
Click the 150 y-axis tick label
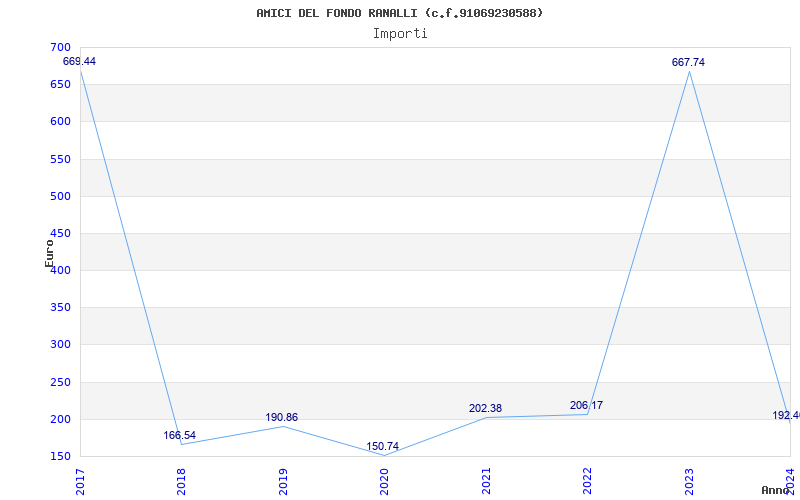[x=60, y=456]
